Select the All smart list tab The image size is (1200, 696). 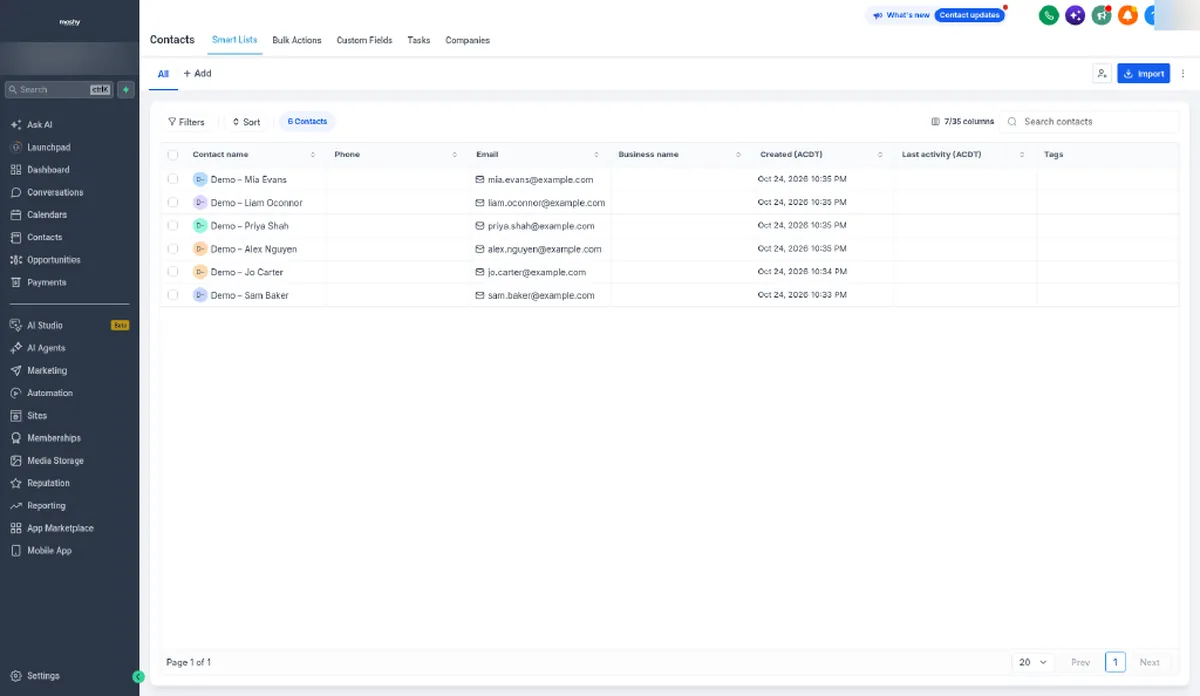point(163,74)
